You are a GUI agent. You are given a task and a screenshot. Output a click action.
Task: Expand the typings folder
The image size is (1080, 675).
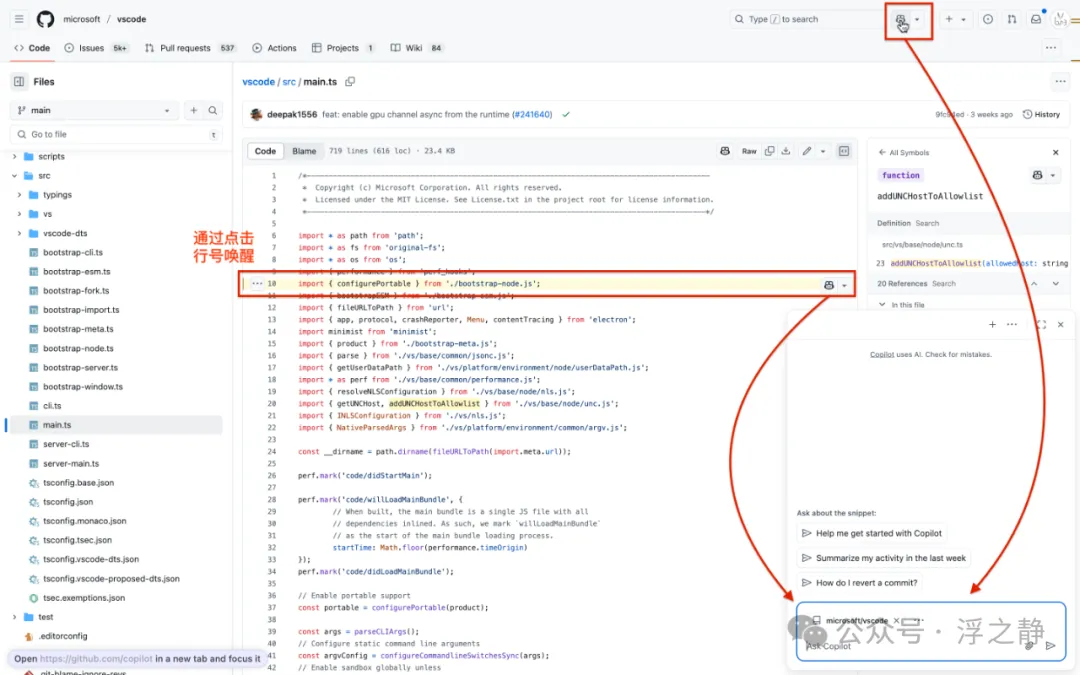point(19,195)
